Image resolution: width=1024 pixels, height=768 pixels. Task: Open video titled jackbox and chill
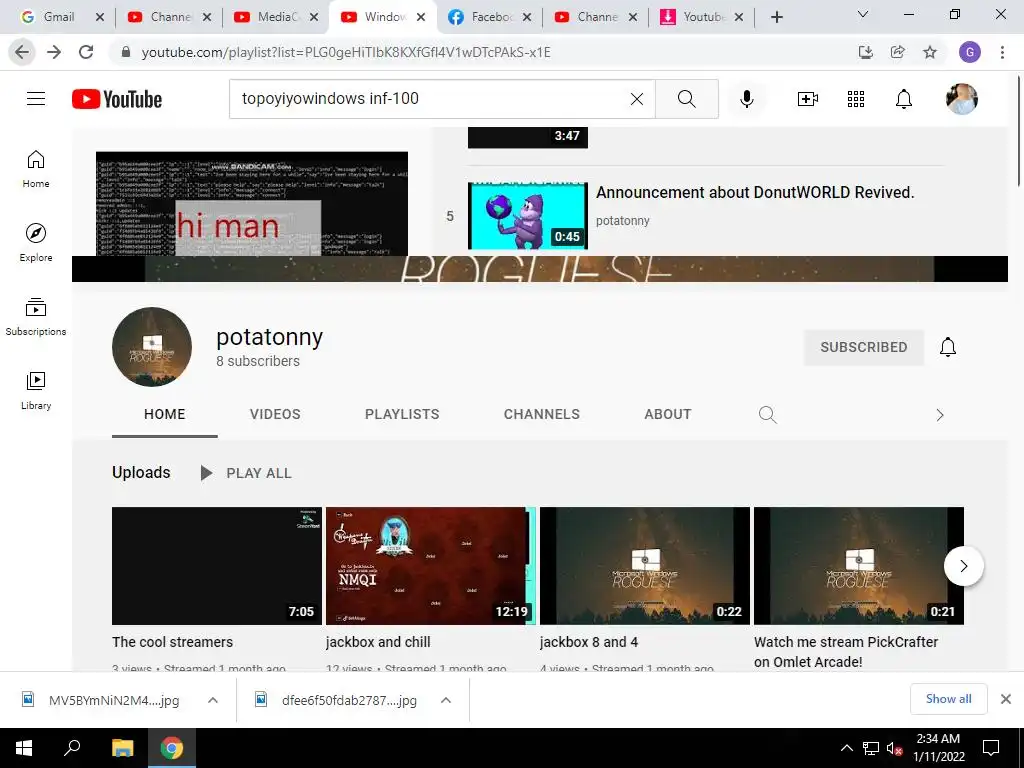378,642
